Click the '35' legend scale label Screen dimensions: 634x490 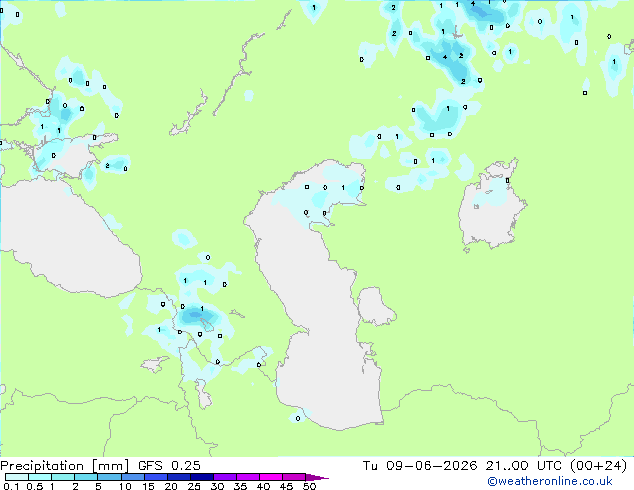[240, 486]
